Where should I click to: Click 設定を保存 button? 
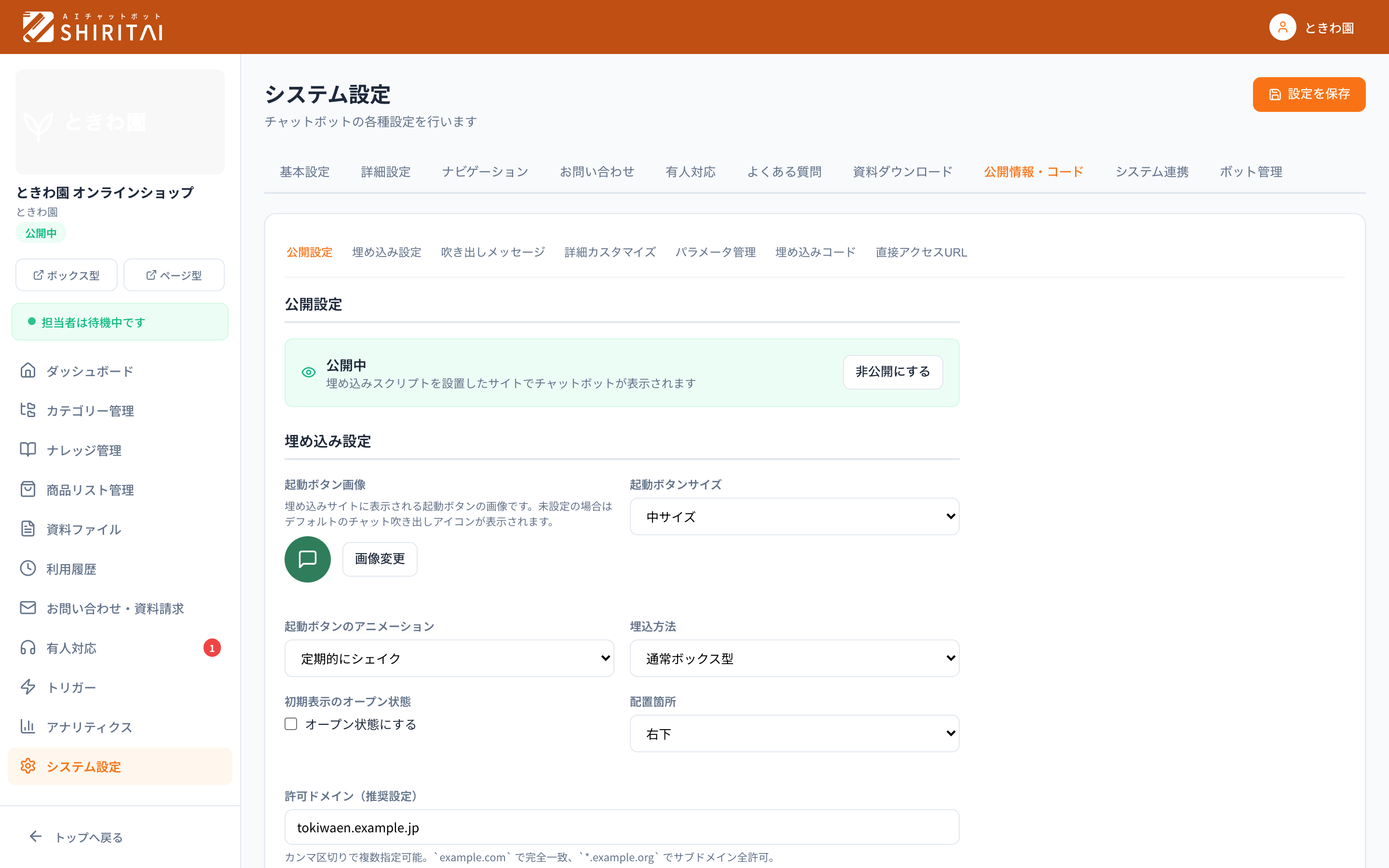1308,94
